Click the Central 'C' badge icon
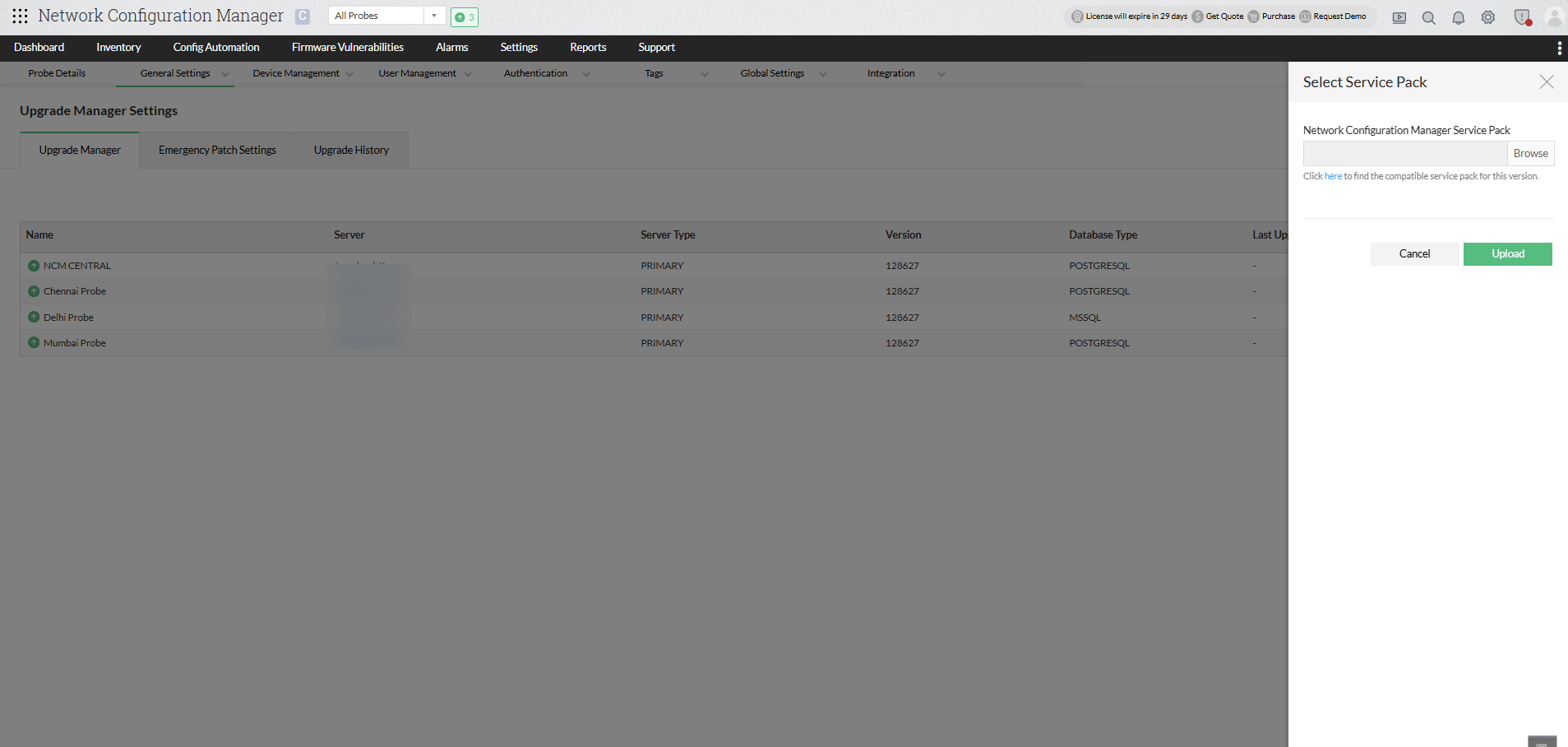1568x747 pixels. (303, 16)
